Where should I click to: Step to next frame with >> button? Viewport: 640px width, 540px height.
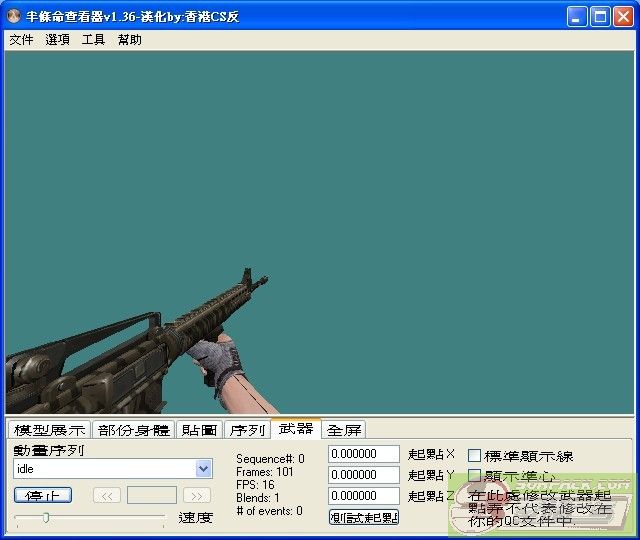tap(197, 496)
